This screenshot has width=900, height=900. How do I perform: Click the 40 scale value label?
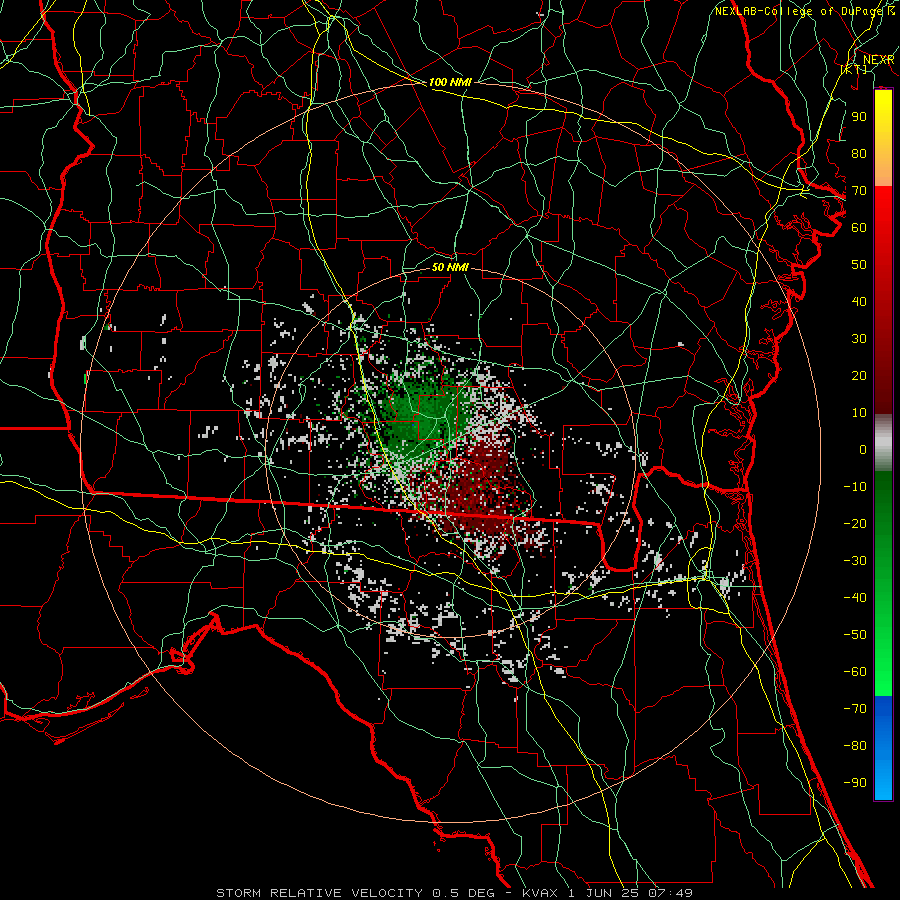[x=859, y=301]
